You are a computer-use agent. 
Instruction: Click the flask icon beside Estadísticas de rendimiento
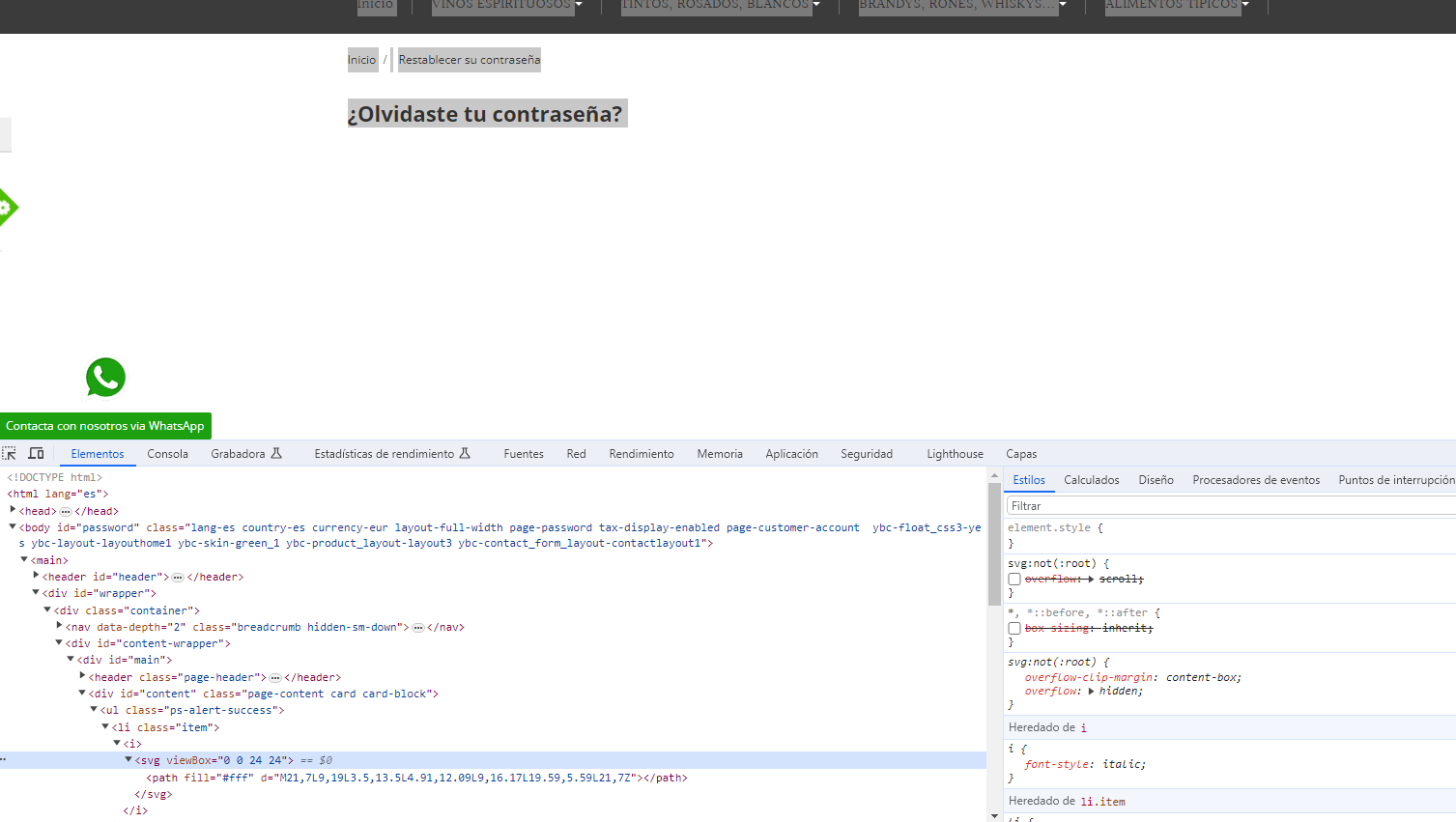click(x=465, y=453)
